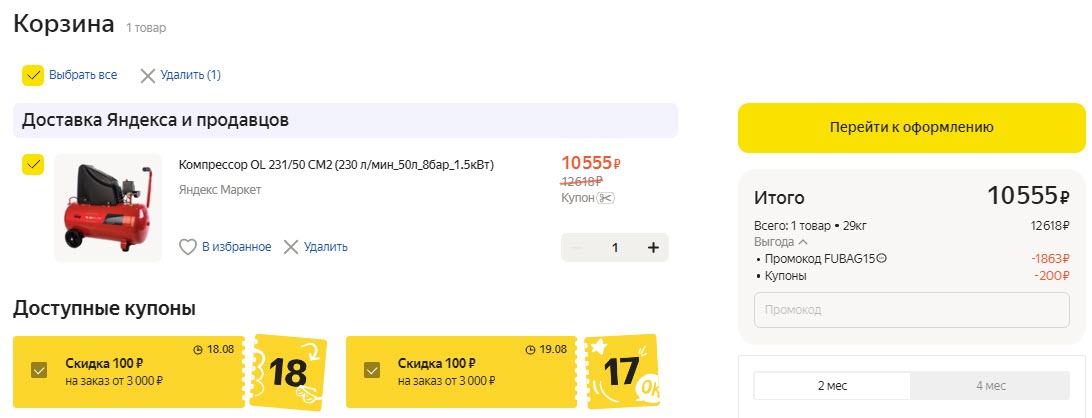
Task: Remove the FUBAG15 promo code icon
Action: pyautogui.click(x=882, y=258)
